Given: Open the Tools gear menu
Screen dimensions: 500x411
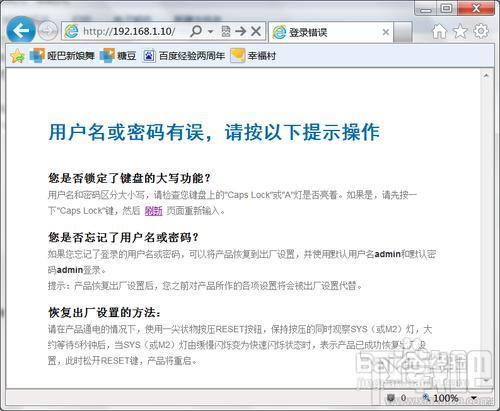Looking at the screenshot, I should coord(481,31).
